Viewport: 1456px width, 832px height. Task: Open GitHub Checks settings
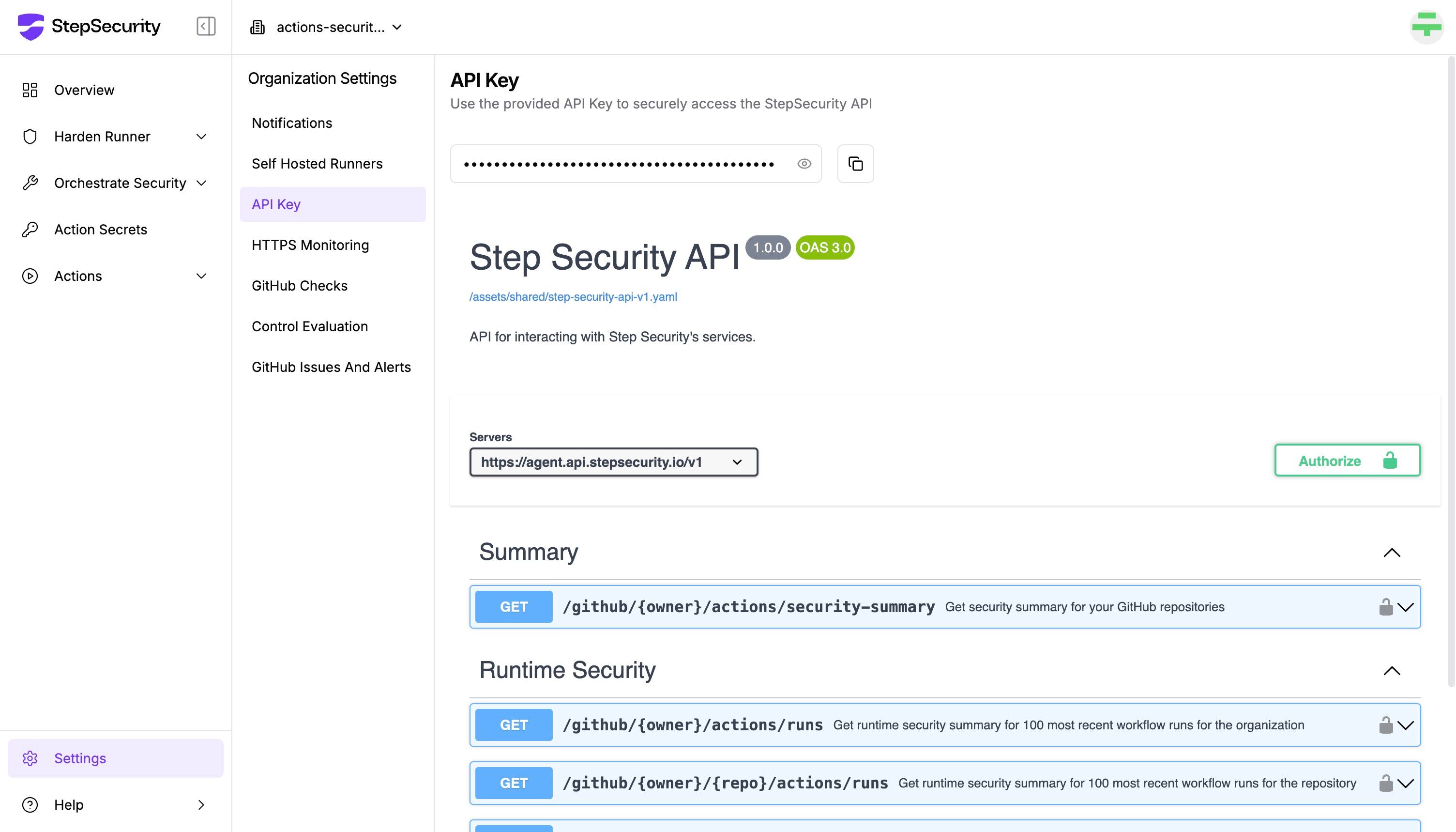[299, 286]
